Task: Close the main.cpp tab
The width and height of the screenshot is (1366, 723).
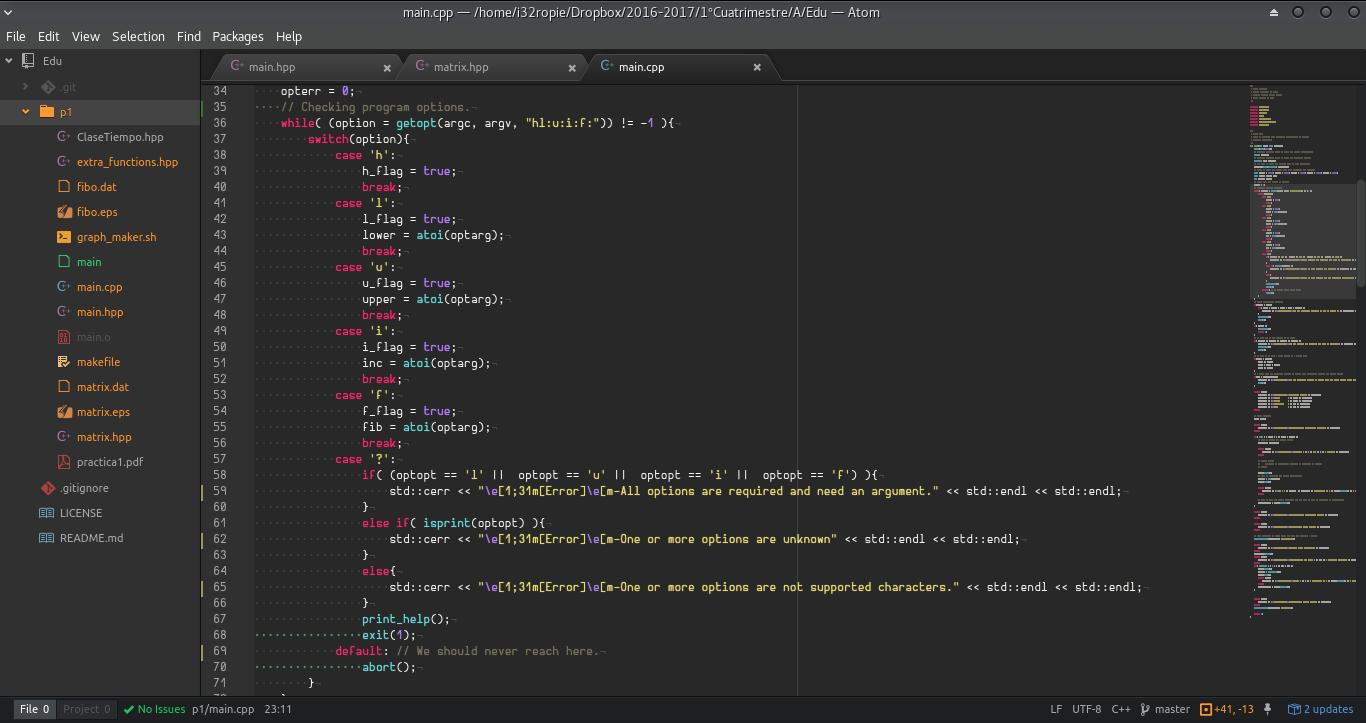Action: [757, 67]
